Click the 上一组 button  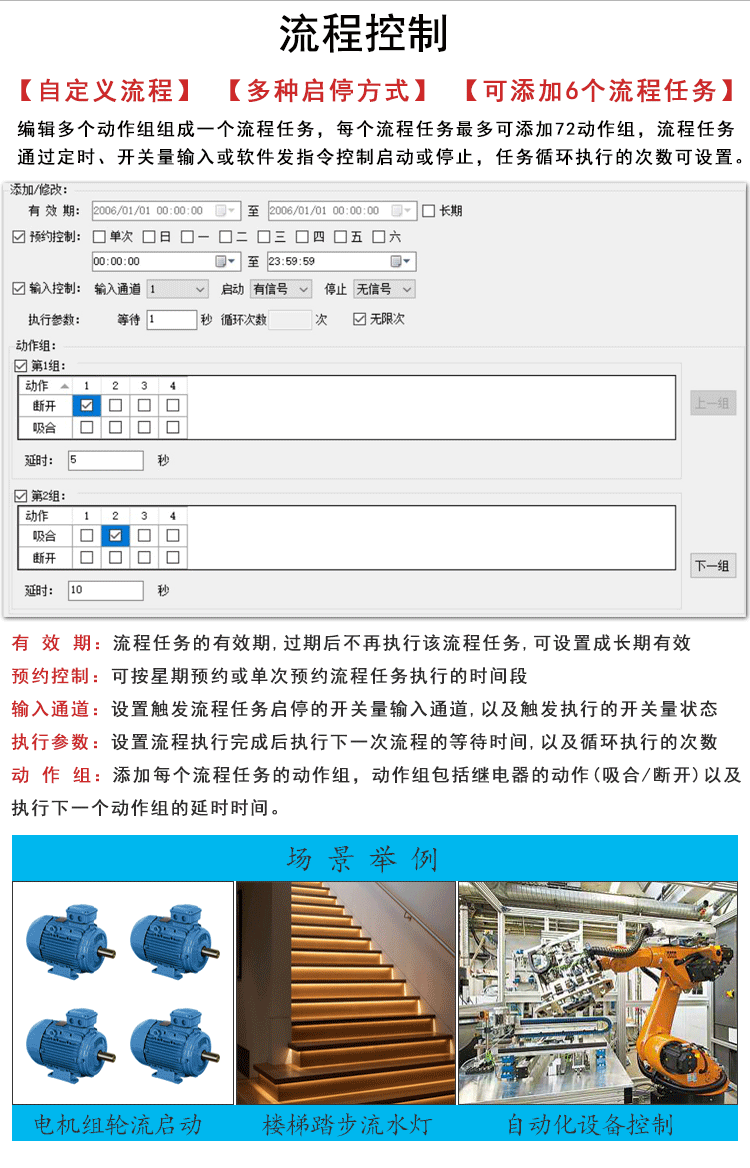[x=713, y=403]
